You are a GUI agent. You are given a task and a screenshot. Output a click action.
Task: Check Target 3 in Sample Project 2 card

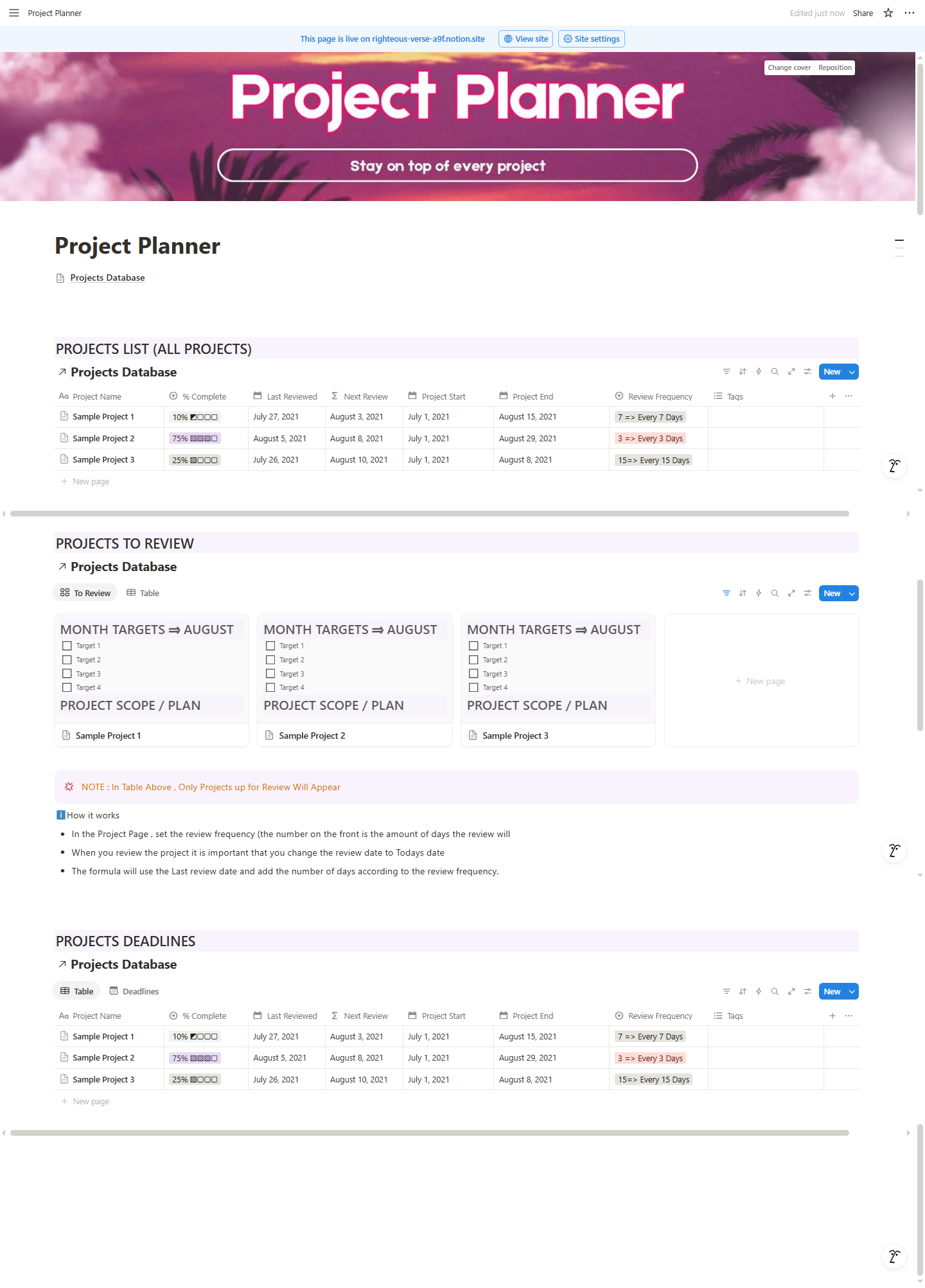[x=270, y=674]
